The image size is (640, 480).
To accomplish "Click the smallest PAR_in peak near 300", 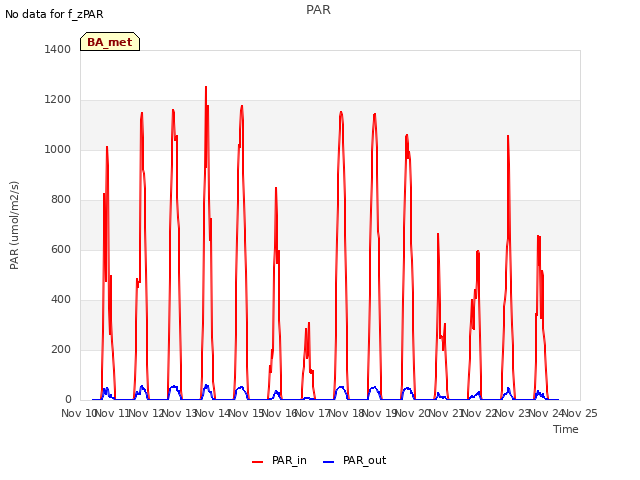I will pyautogui.click(x=309, y=323).
